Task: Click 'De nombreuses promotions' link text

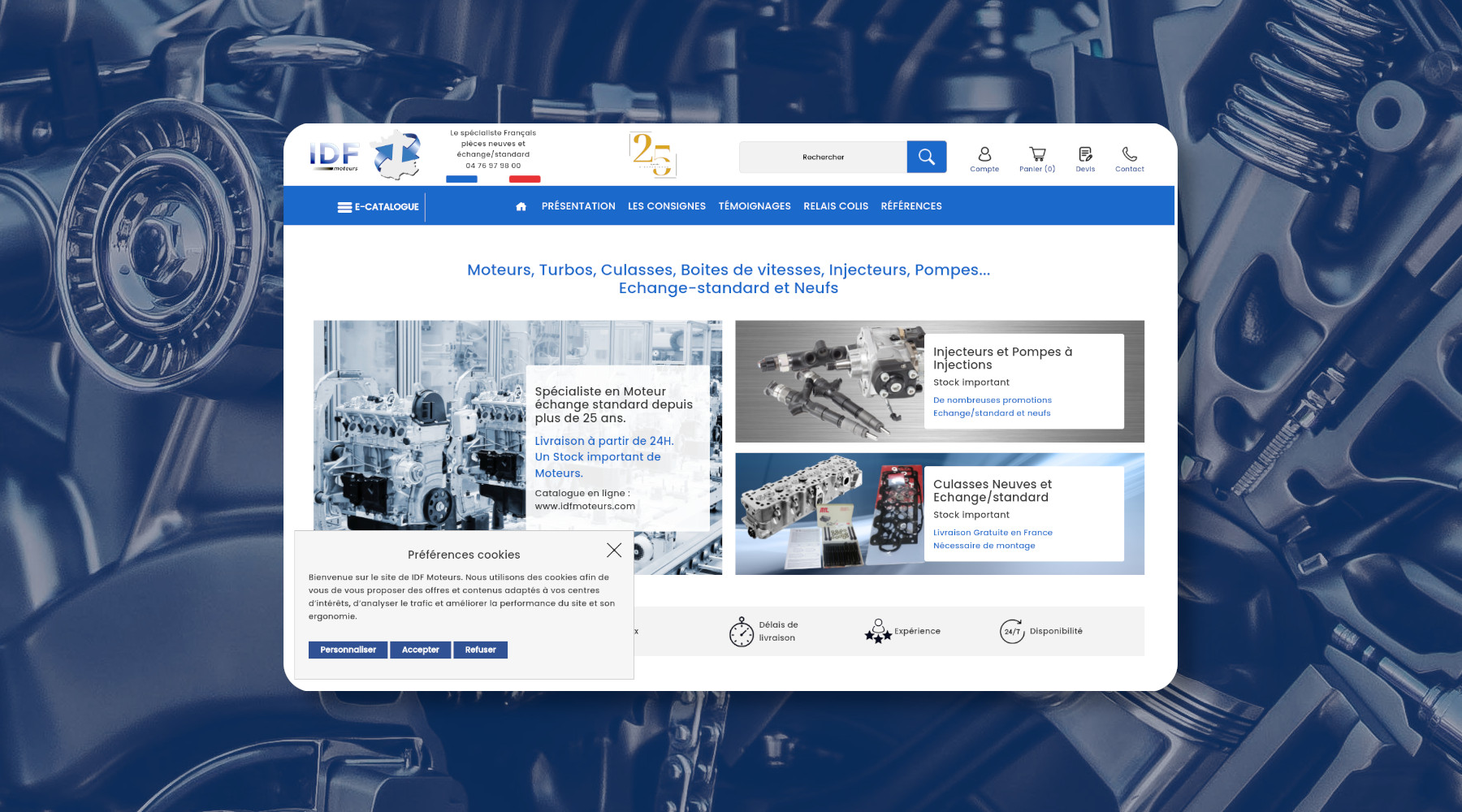Action: tap(992, 400)
